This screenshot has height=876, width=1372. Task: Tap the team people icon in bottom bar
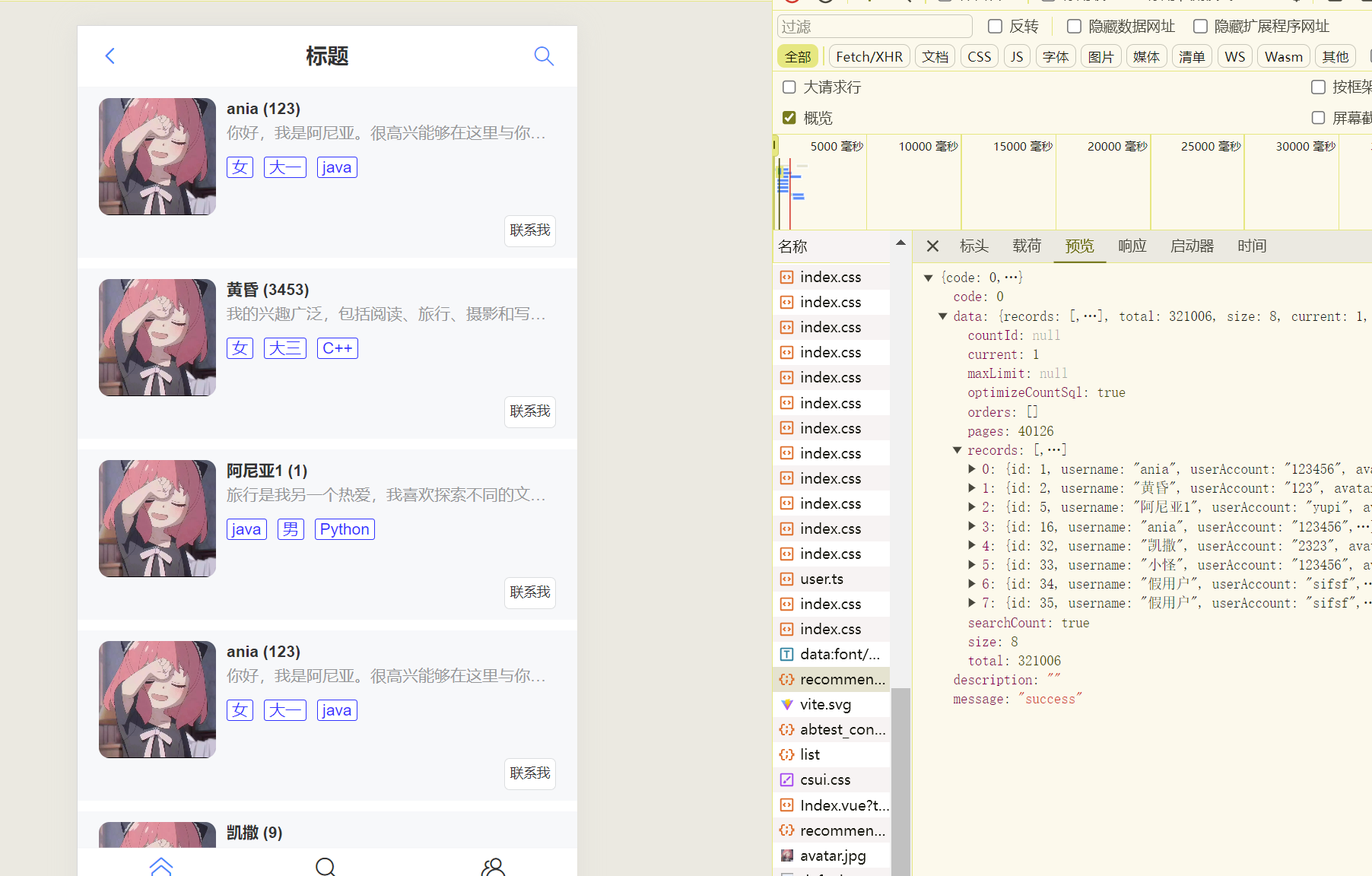494,866
